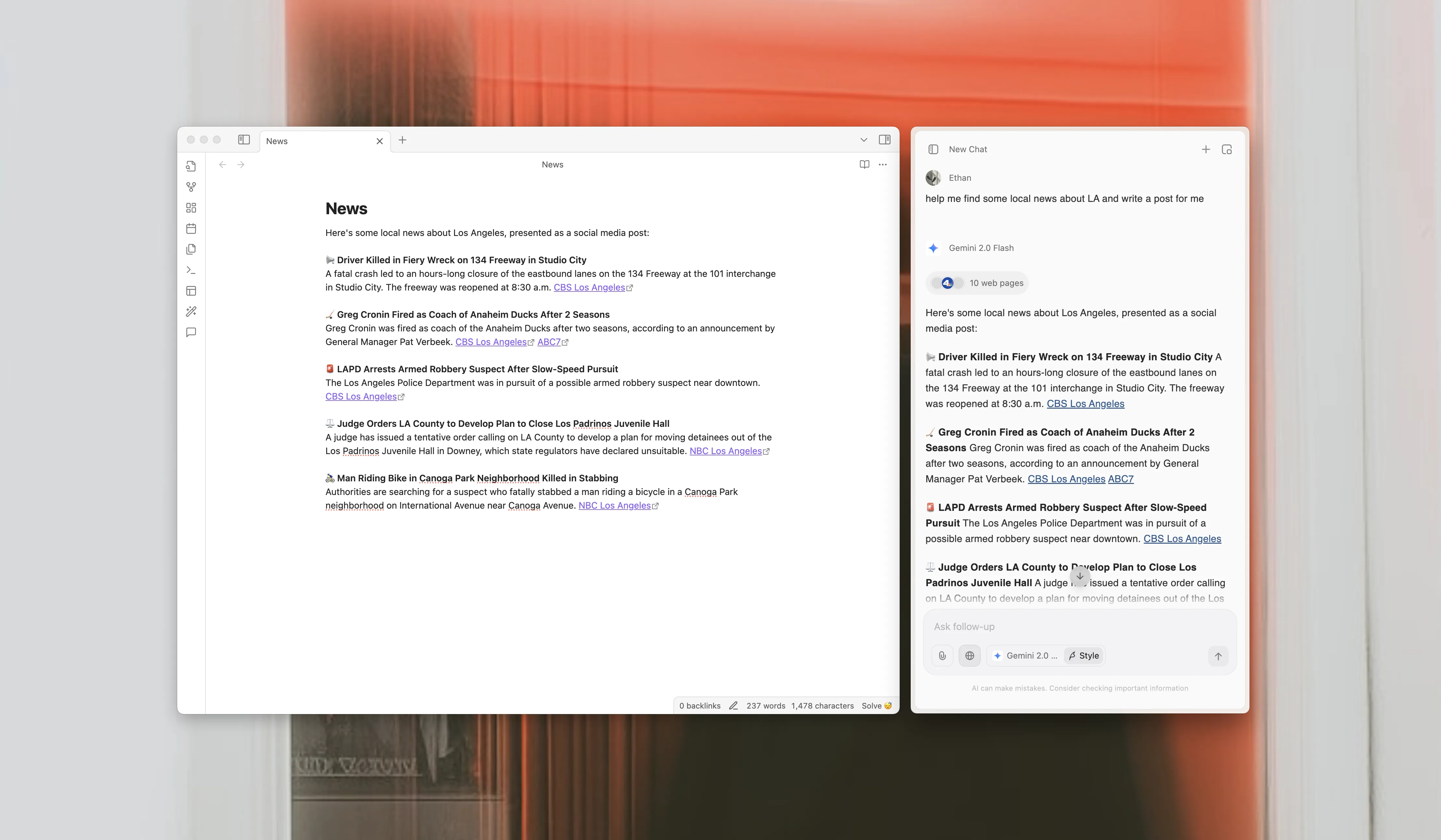The width and height of the screenshot is (1441, 840).
Task: Click the Style button in chat input
Action: [x=1084, y=656]
